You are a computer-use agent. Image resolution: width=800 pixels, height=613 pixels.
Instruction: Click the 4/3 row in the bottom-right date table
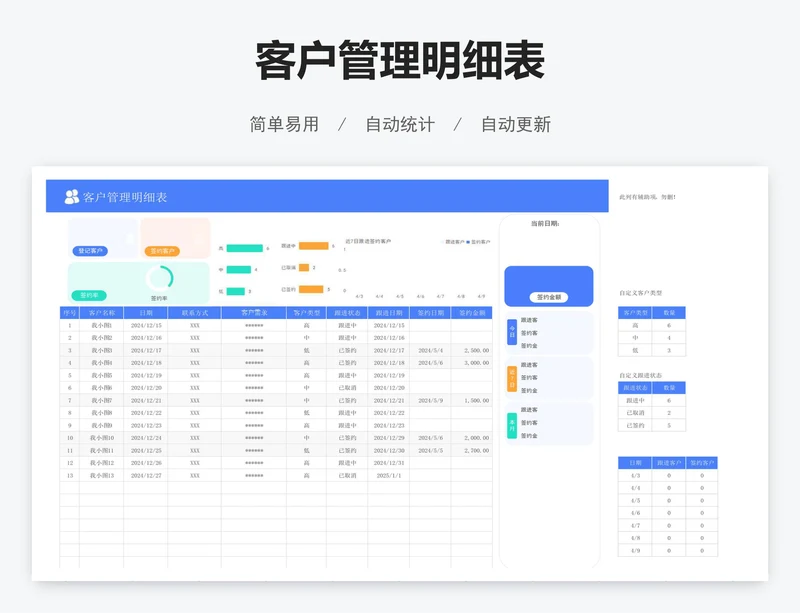point(668,475)
